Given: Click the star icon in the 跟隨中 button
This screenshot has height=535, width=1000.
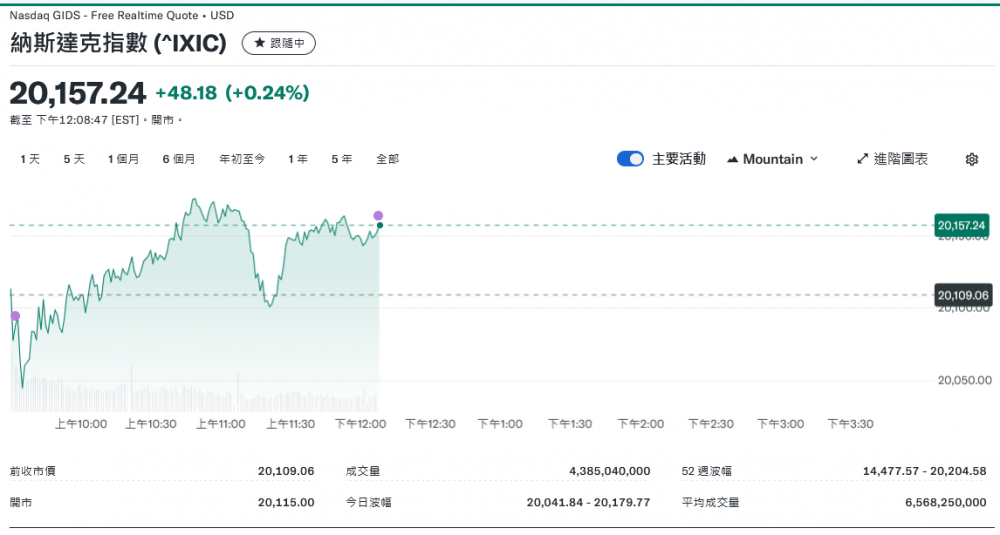Looking at the screenshot, I should point(260,43).
